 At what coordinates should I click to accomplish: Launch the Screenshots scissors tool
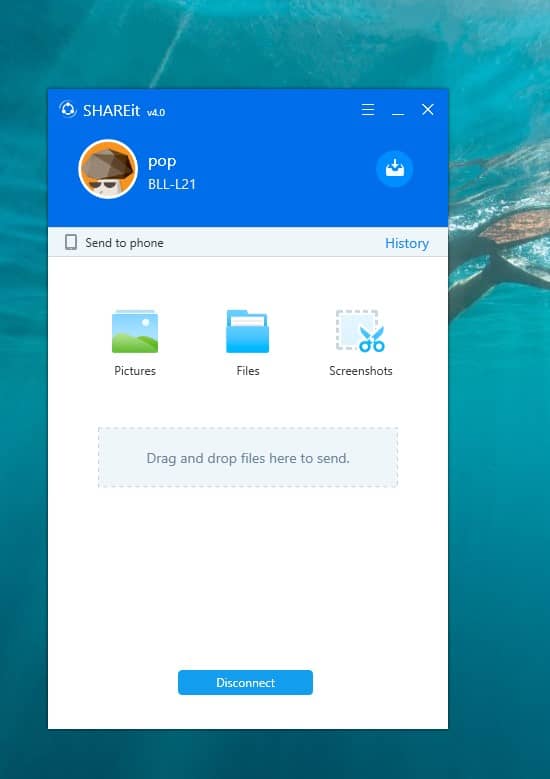click(x=360, y=331)
